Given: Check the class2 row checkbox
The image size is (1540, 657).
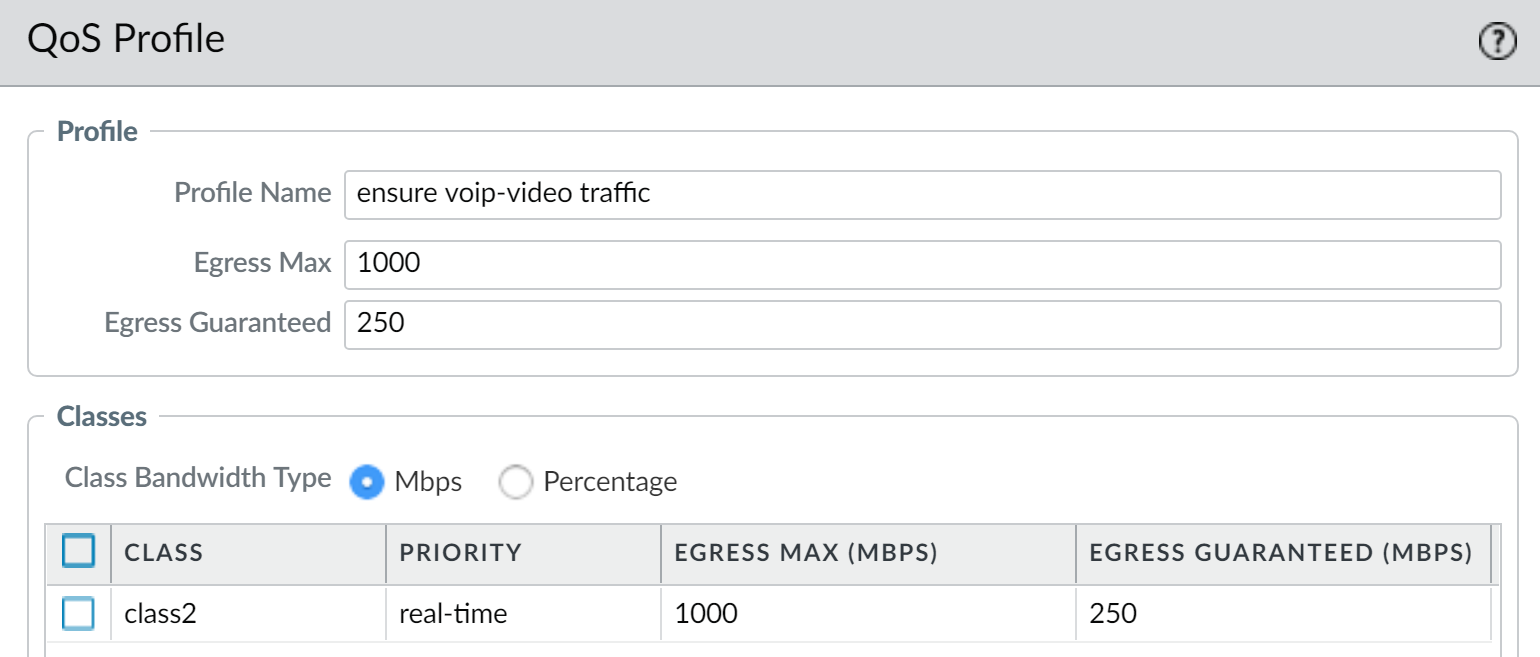Looking at the screenshot, I should [x=78, y=613].
